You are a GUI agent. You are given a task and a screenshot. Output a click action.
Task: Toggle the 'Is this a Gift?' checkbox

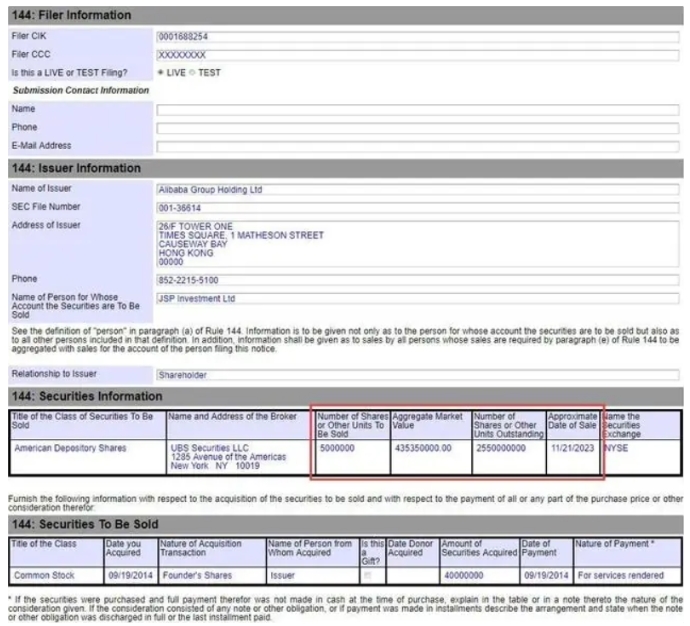point(370,576)
